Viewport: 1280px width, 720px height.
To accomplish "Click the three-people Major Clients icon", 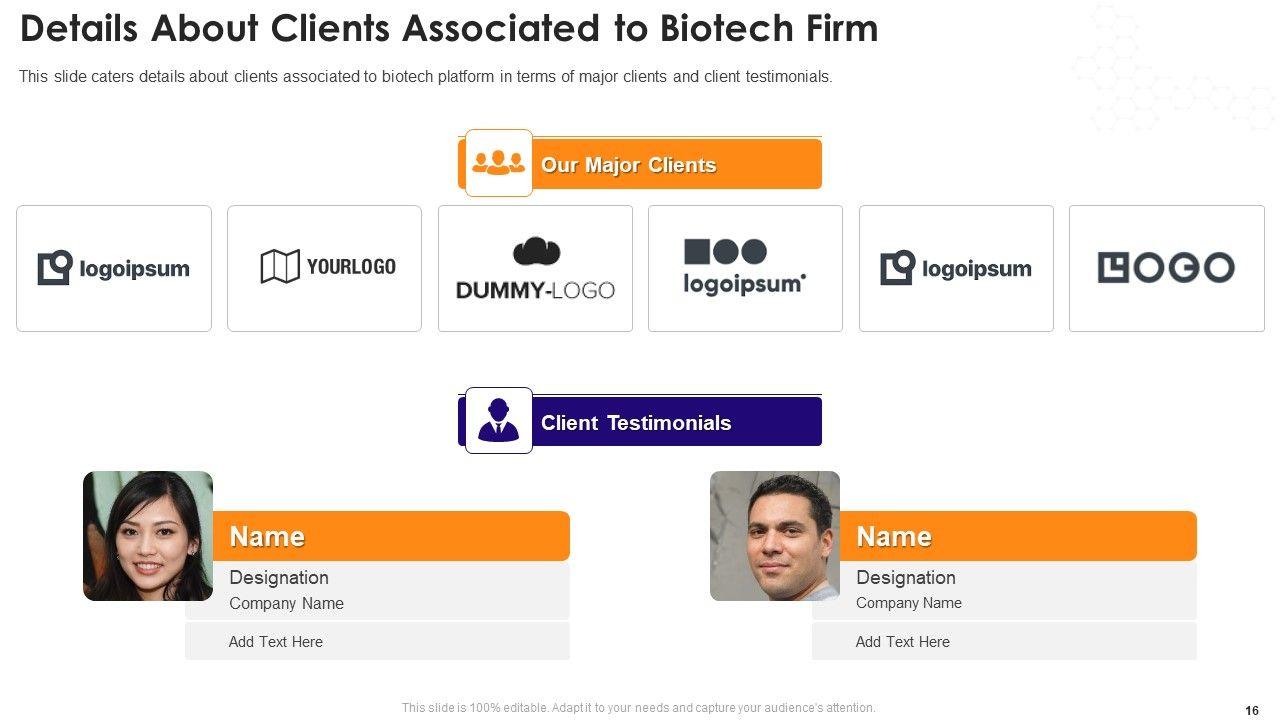I will (x=498, y=163).
